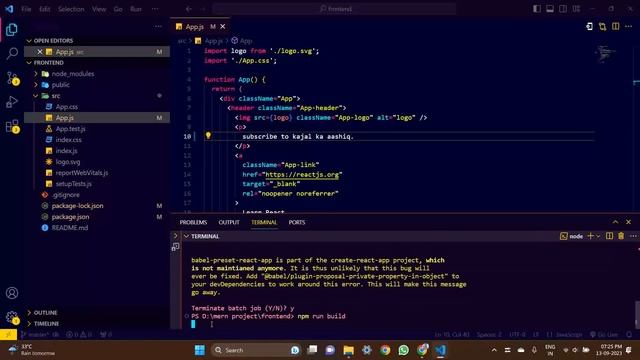Open the new terminal profile dropdown arrow

(598, 236)
